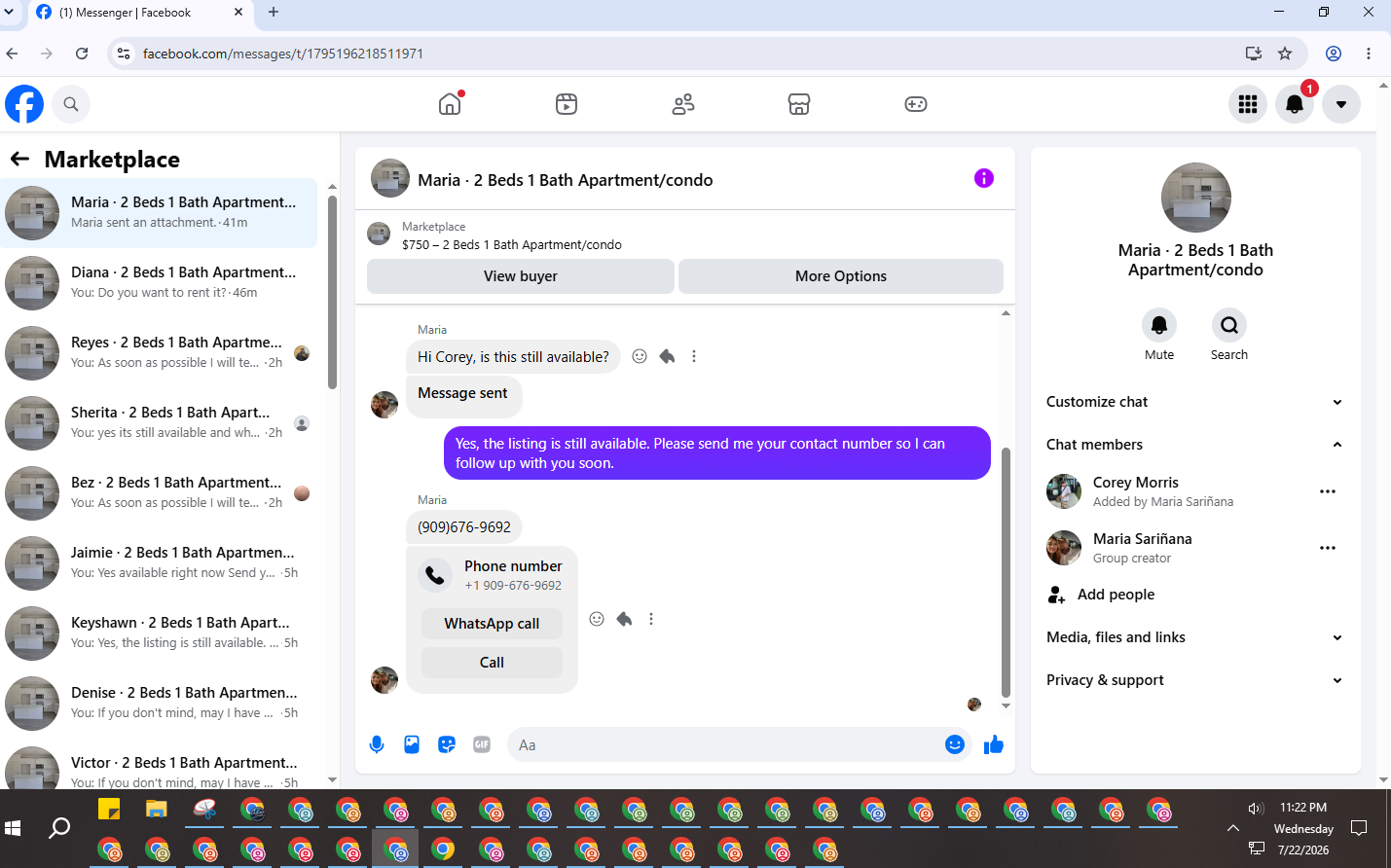This screenshot has width=1391, height=868.
Task: Click the conversation list scrollbar
Action: [x=332, y=292]
